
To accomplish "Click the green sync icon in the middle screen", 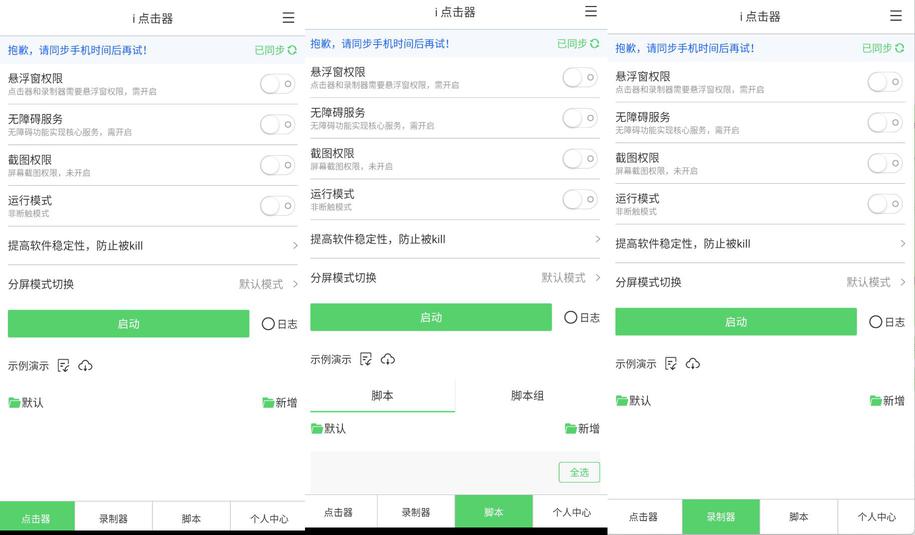I will click(x=595, y=44).
